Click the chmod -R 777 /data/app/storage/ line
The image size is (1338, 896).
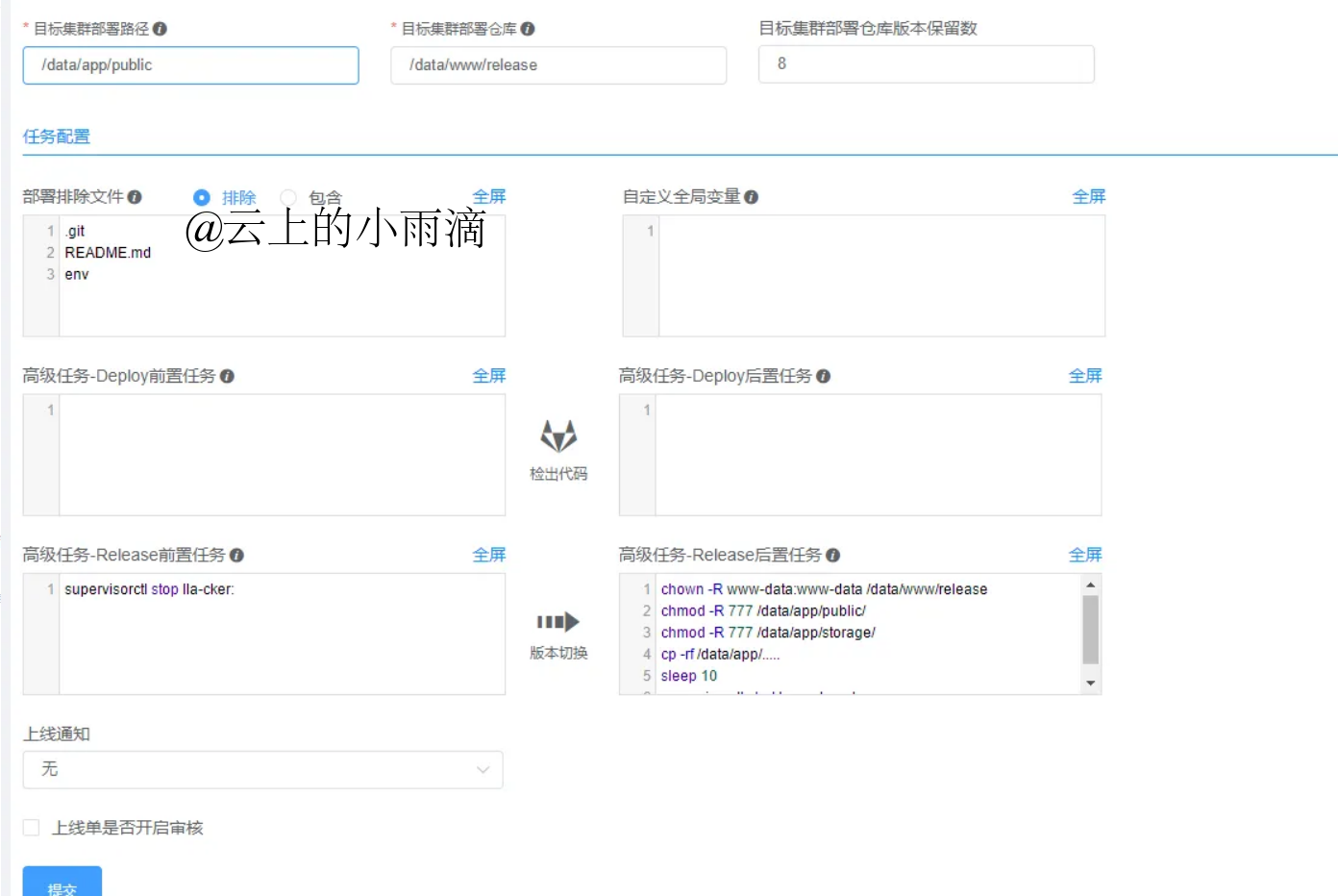[x=768, y=633]
